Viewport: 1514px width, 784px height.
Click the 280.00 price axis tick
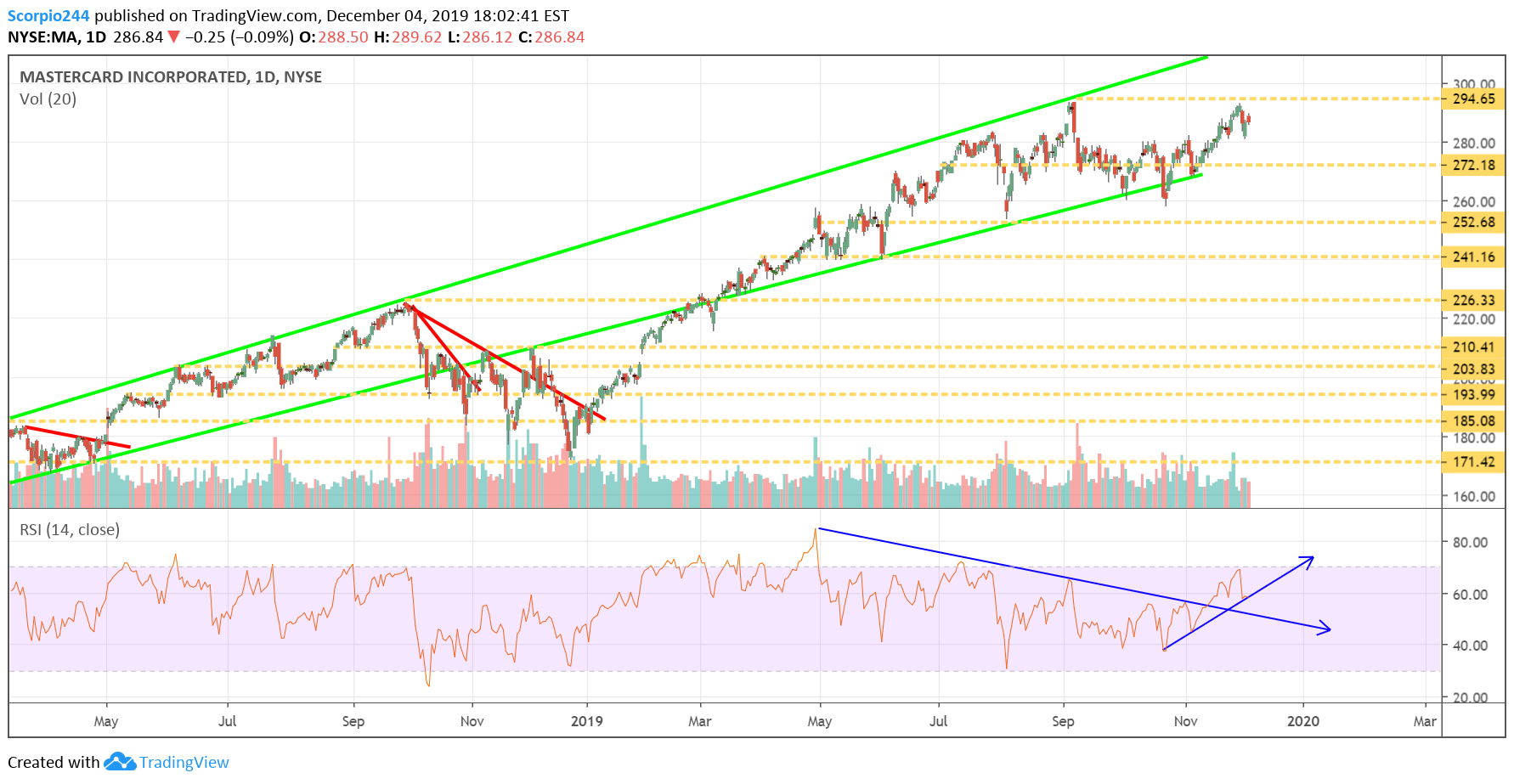(1474, 143)
